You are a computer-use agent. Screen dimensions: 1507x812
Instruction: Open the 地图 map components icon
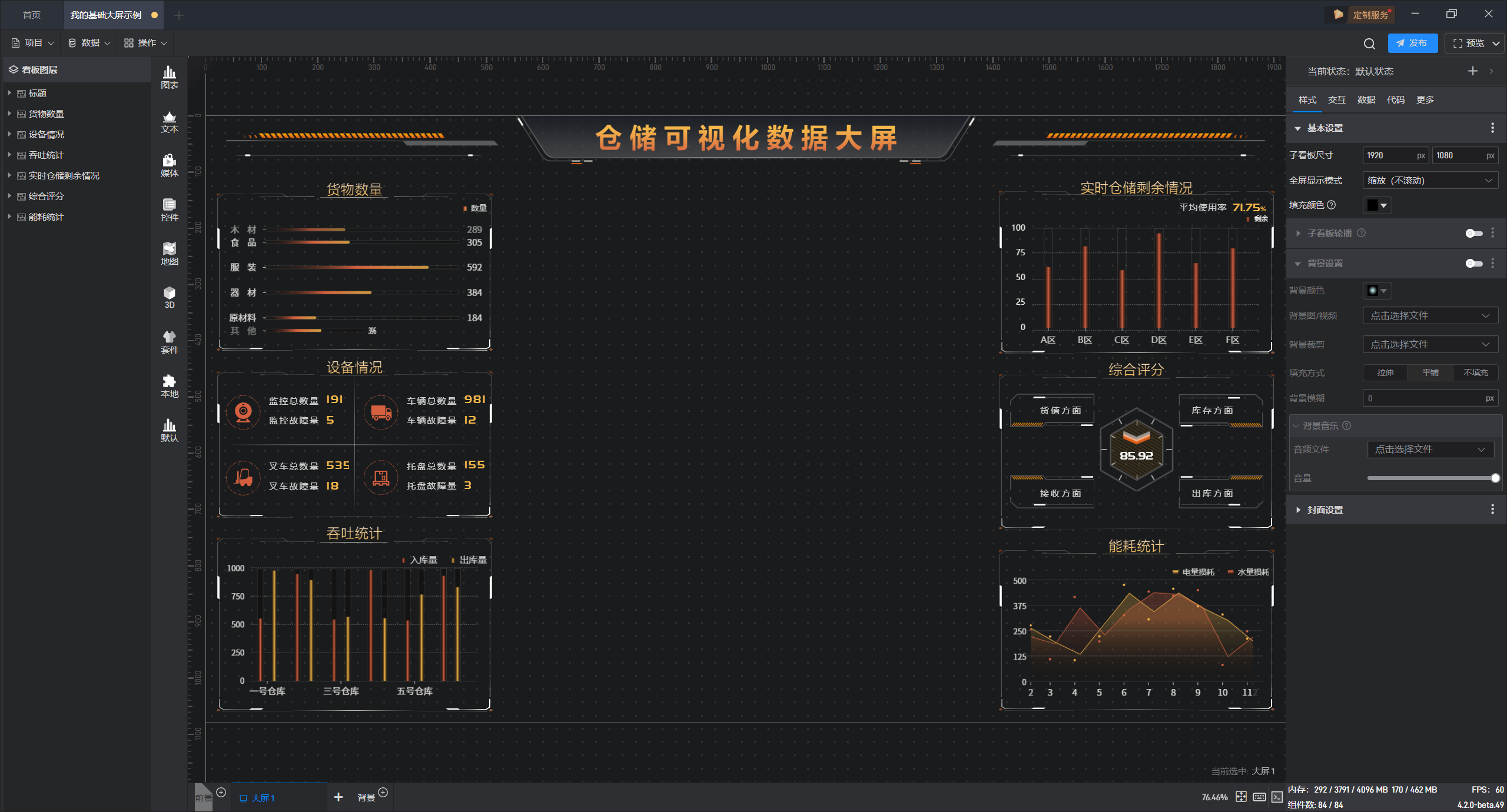(x=170, y=254)
